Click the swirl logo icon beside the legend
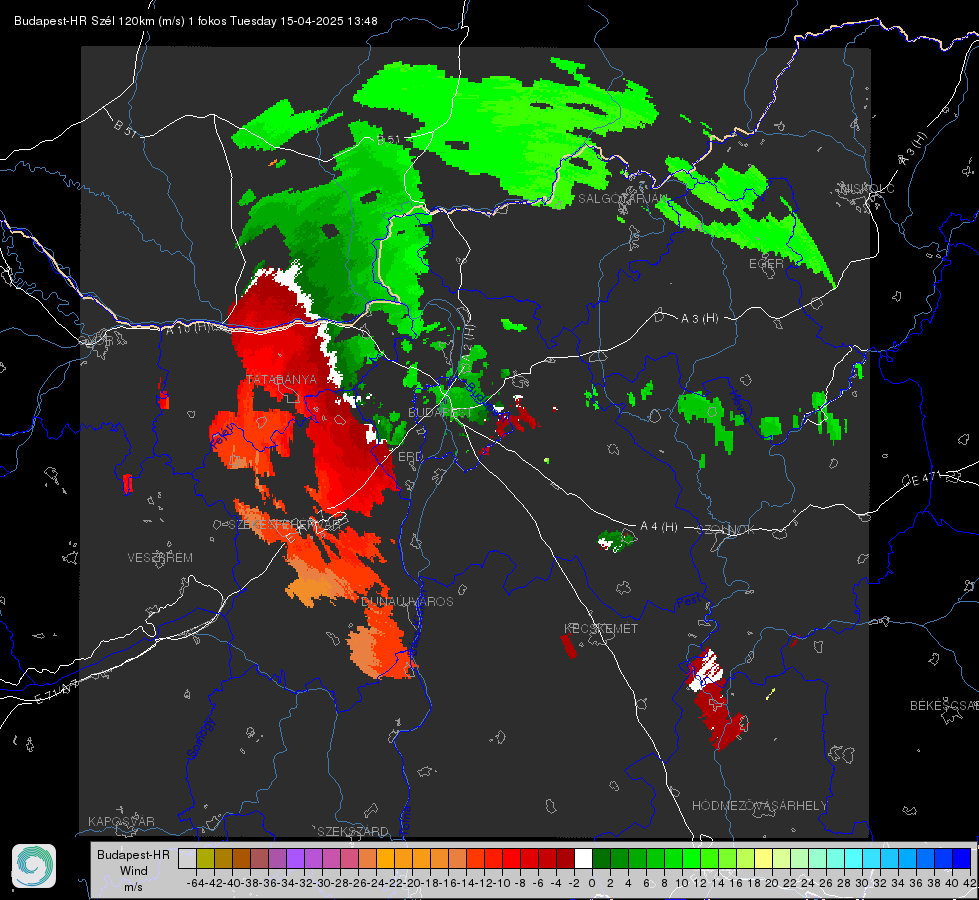Viewport: 979px width, 900px height. tap(34, 866)
